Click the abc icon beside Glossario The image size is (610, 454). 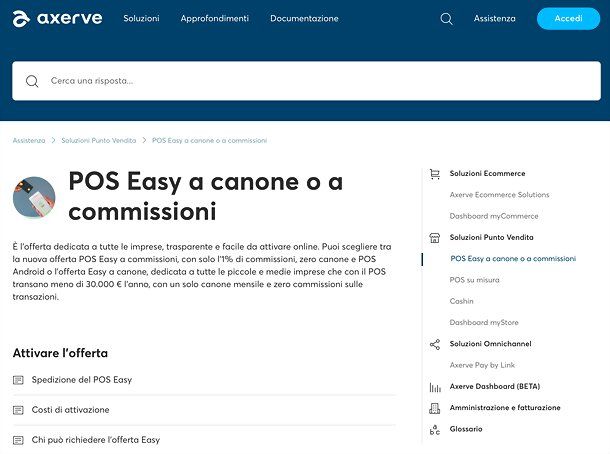click(x=435, y=430)
